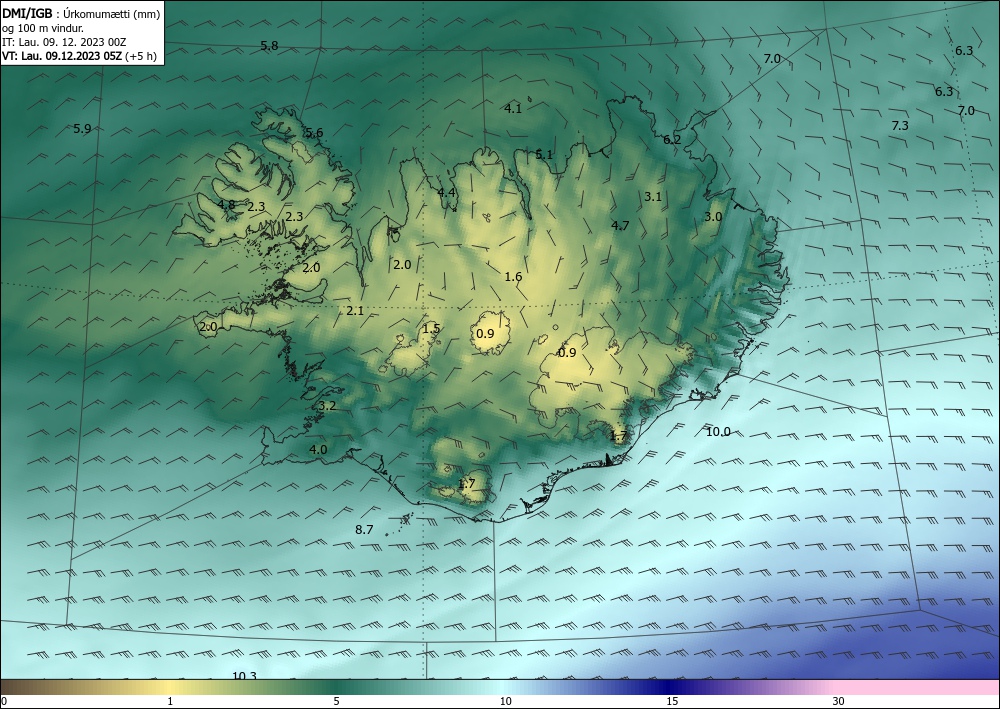The image size is (1000, 709).
Task: Click the 10.3 value at the map bottom
Action: tap(244, 676)
